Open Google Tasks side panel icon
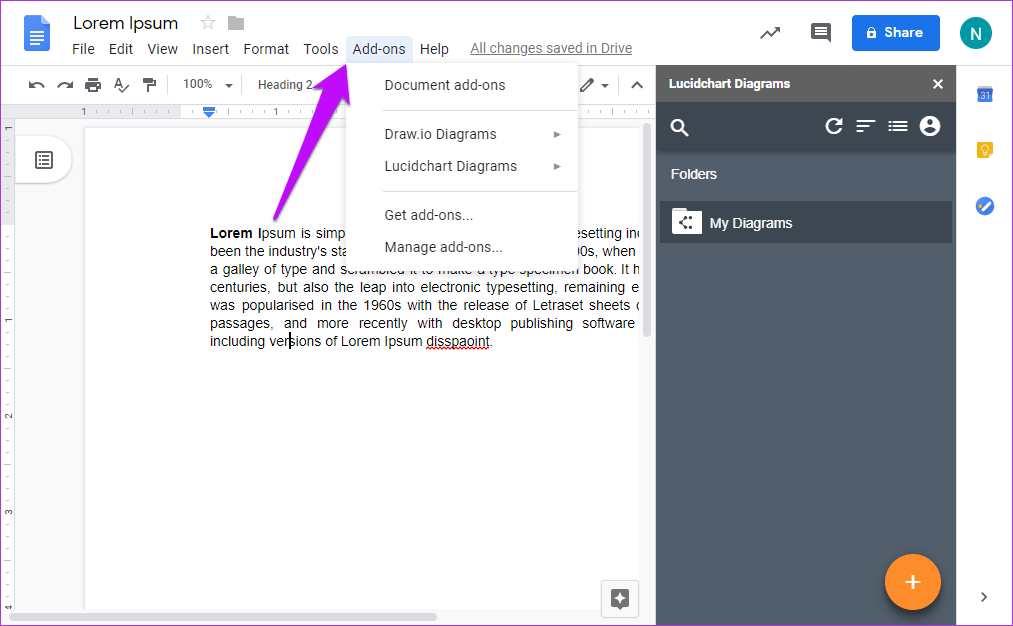This screenshot has width=1013, height=626. (x=985, y=206)
